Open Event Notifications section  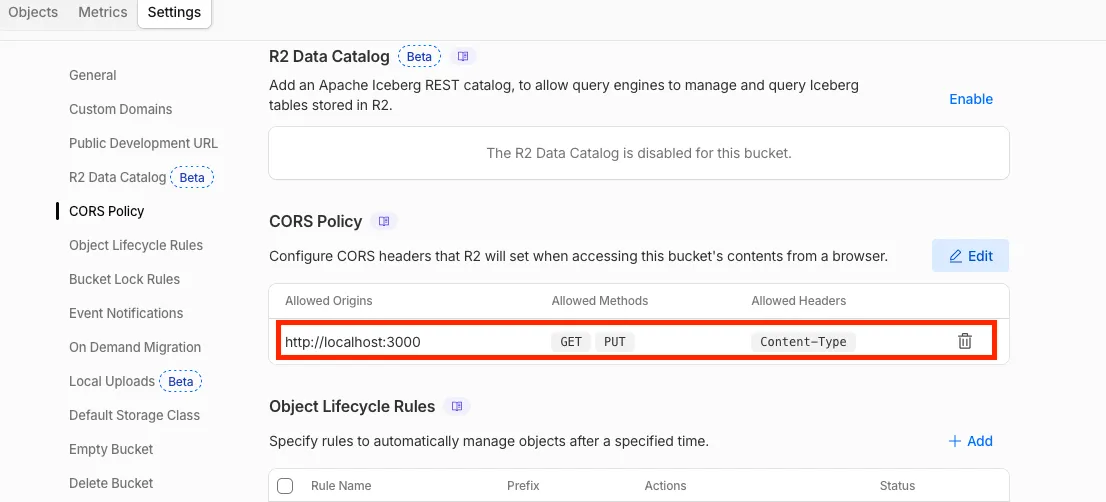point(126,313)
